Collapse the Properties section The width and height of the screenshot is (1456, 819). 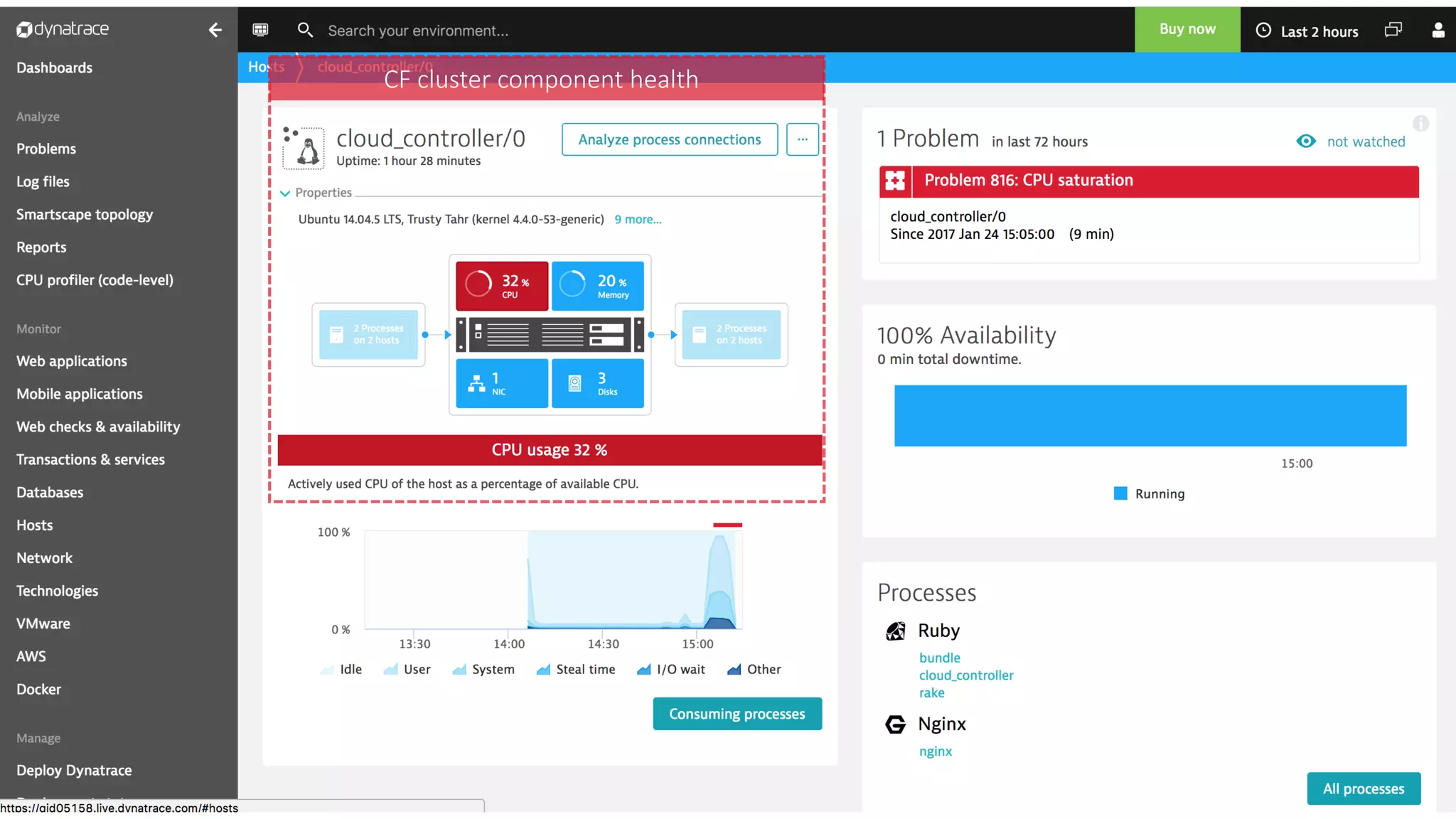click(x=316, y=193)
